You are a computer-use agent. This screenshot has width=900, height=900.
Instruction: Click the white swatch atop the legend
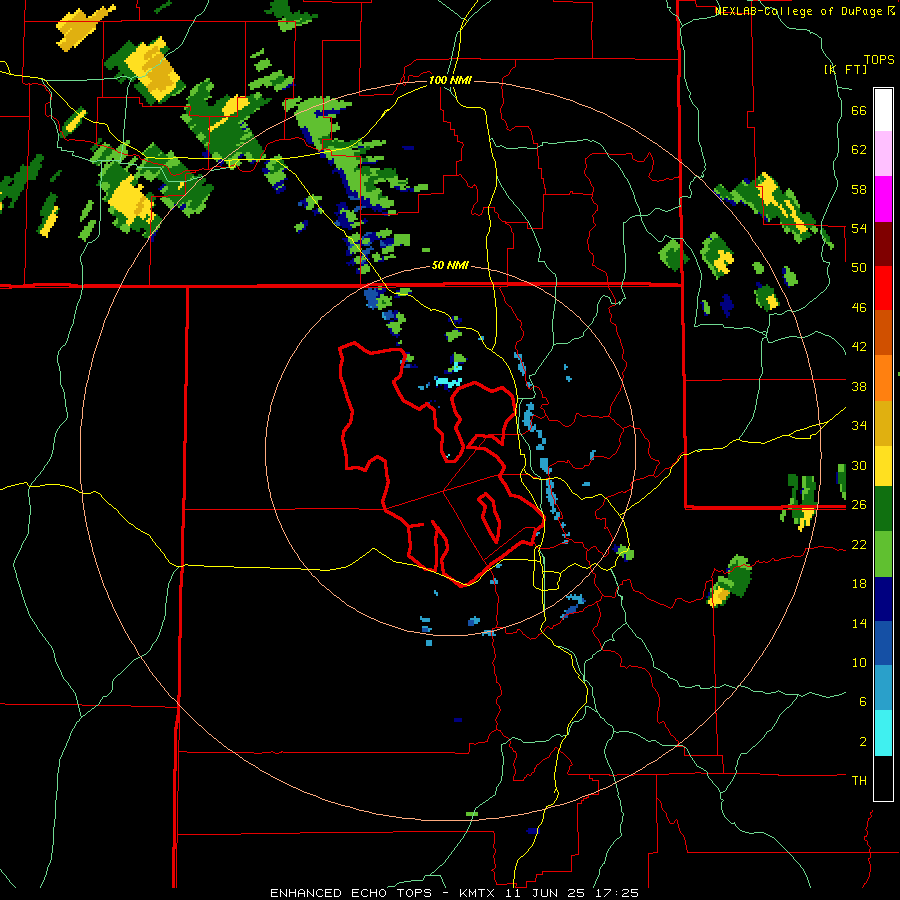883,110
